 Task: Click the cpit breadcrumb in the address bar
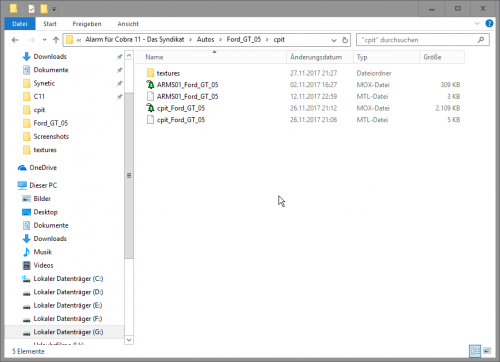279,39
